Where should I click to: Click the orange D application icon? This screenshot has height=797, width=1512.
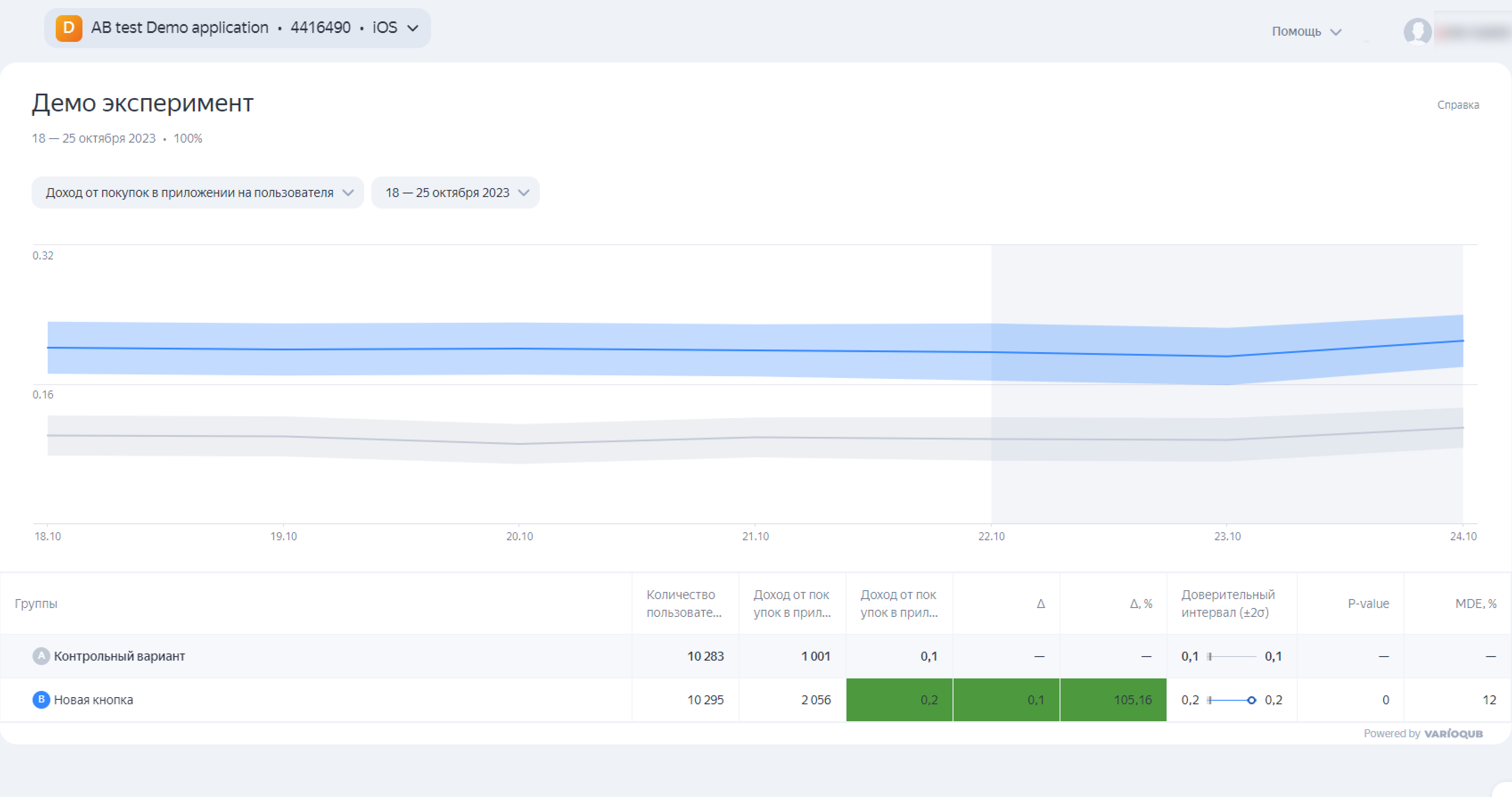click(69, 28)
